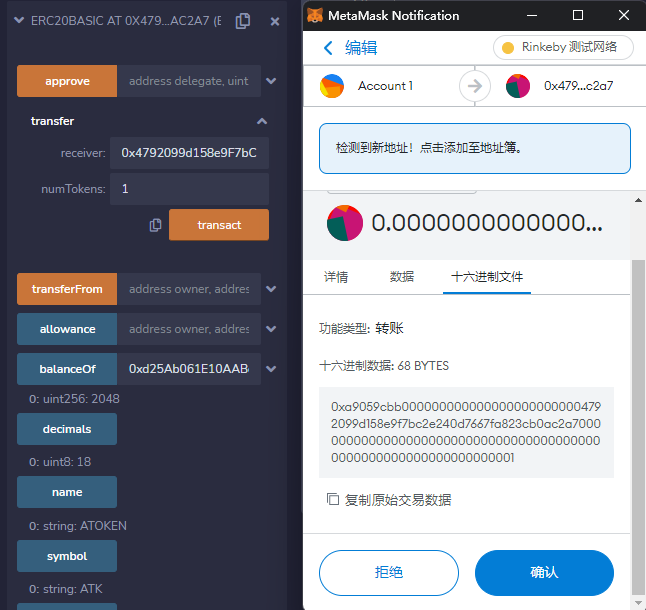Screen dimensions: 646x610
Task: Click the arrow between sender and recipient
Action: (475, 86)
